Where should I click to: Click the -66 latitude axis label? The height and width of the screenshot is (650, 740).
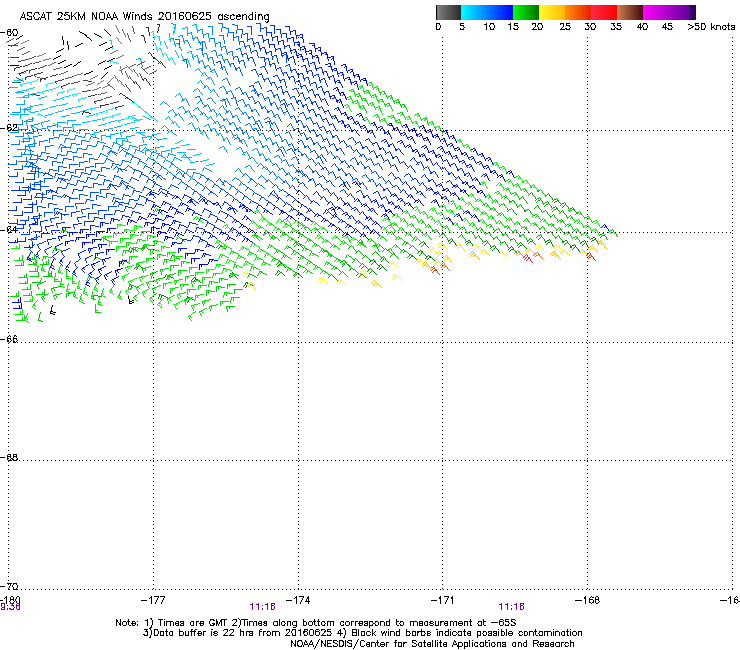click(9, 339)
